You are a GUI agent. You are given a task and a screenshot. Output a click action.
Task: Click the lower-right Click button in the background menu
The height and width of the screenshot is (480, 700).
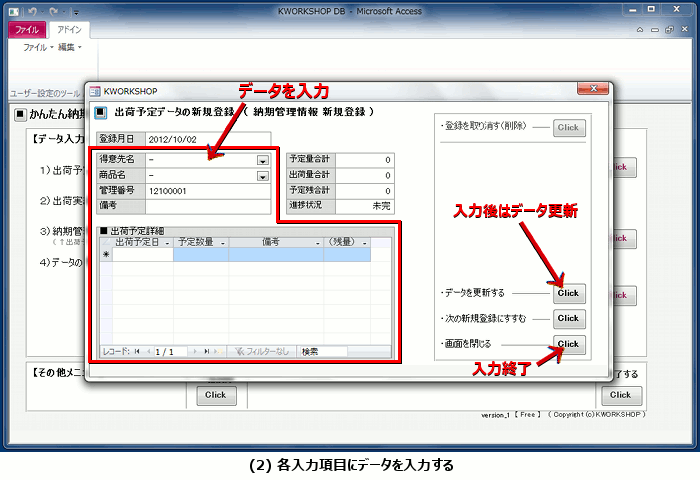point(621,396)
